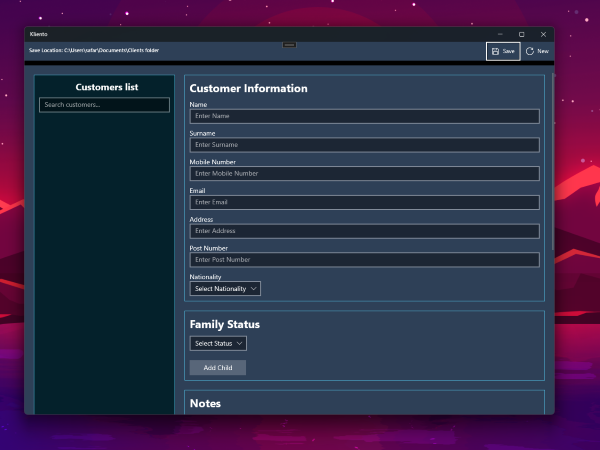The width and height of the screenshot is (600, 450).
Task: Focus the Search customers field
Action: pyautogui.click(x=104, y=105)
